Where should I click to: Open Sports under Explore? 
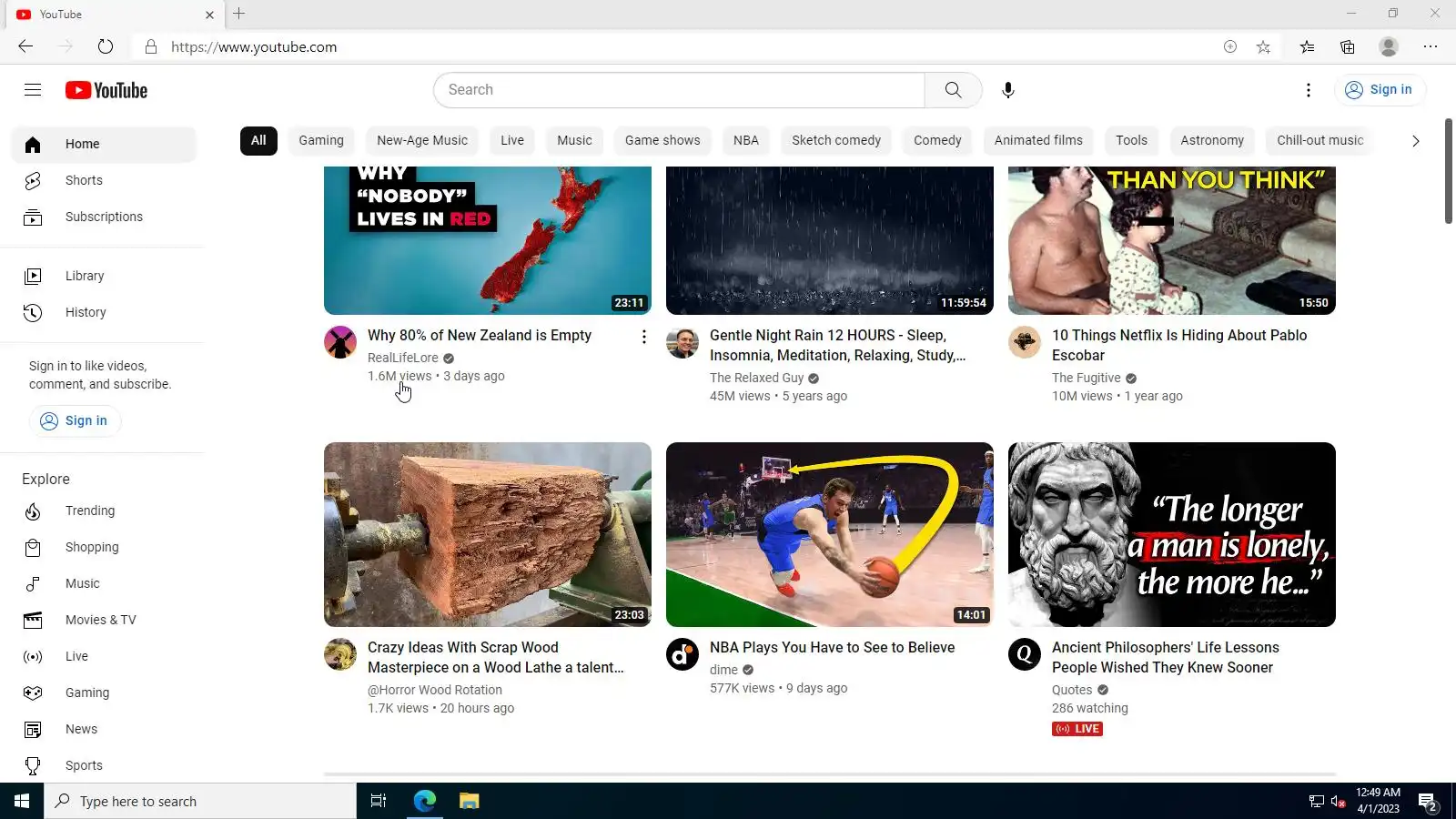click(104, 765)
